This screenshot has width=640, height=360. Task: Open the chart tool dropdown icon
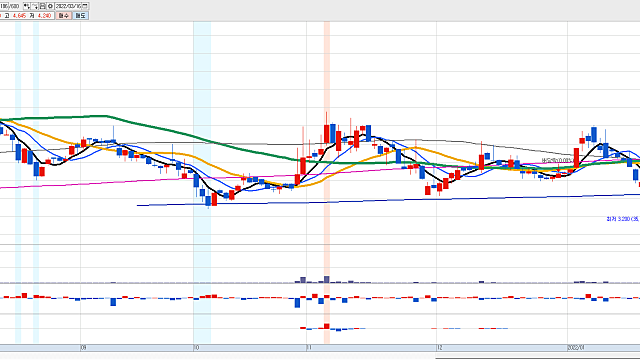coord(35,6)
